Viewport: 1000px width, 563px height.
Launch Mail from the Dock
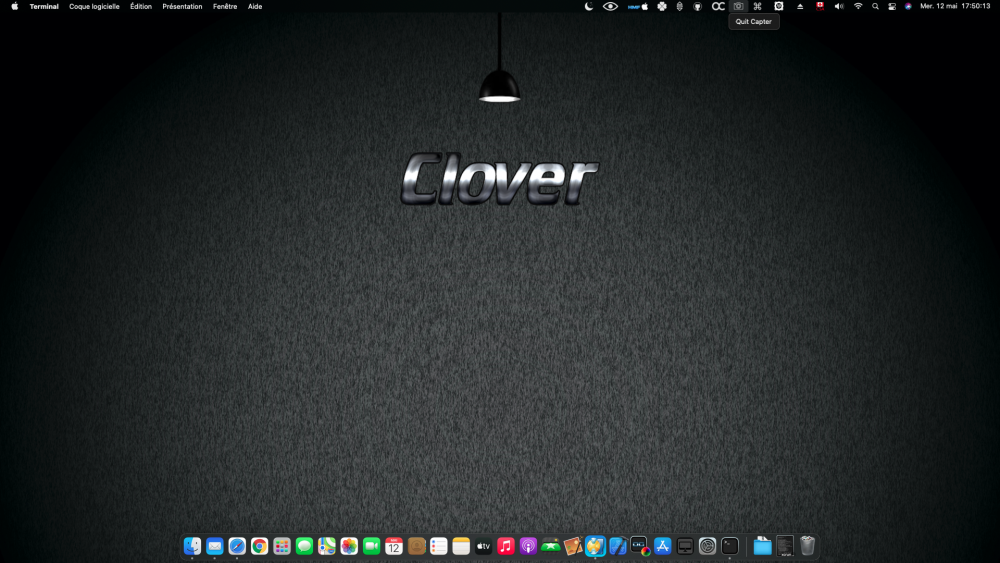pyautogui.click(x=215, y=546)
